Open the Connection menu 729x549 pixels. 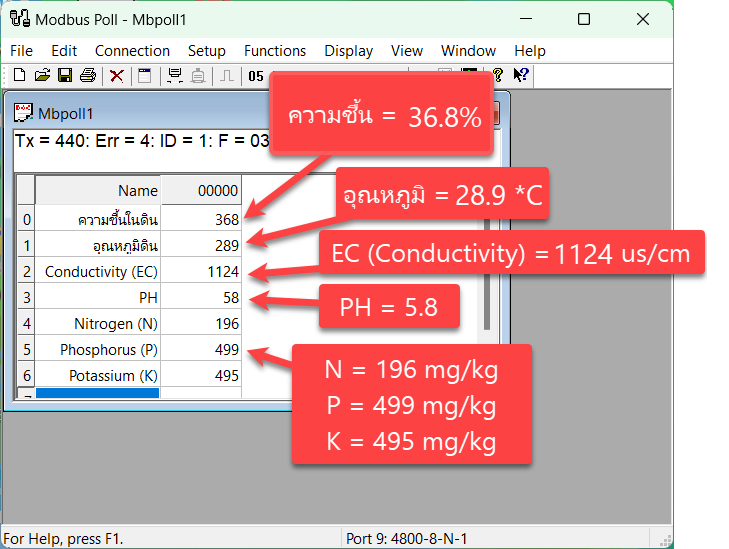coord(132,51)
